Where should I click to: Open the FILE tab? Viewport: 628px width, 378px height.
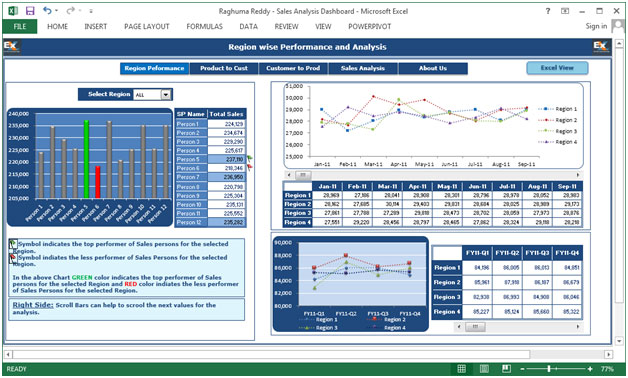[20, 26]
